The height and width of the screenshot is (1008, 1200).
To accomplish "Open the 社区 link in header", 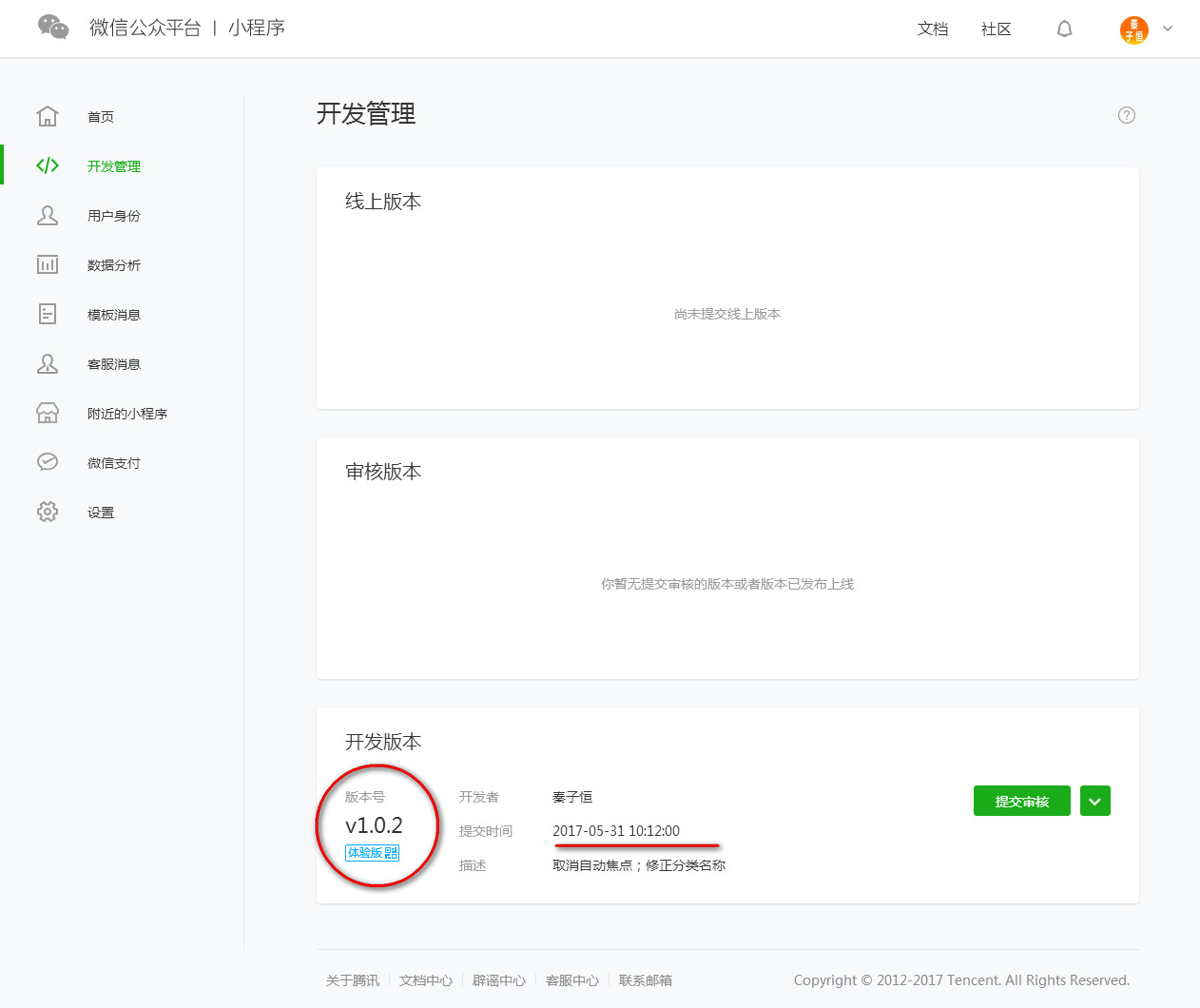I will 996,29.
